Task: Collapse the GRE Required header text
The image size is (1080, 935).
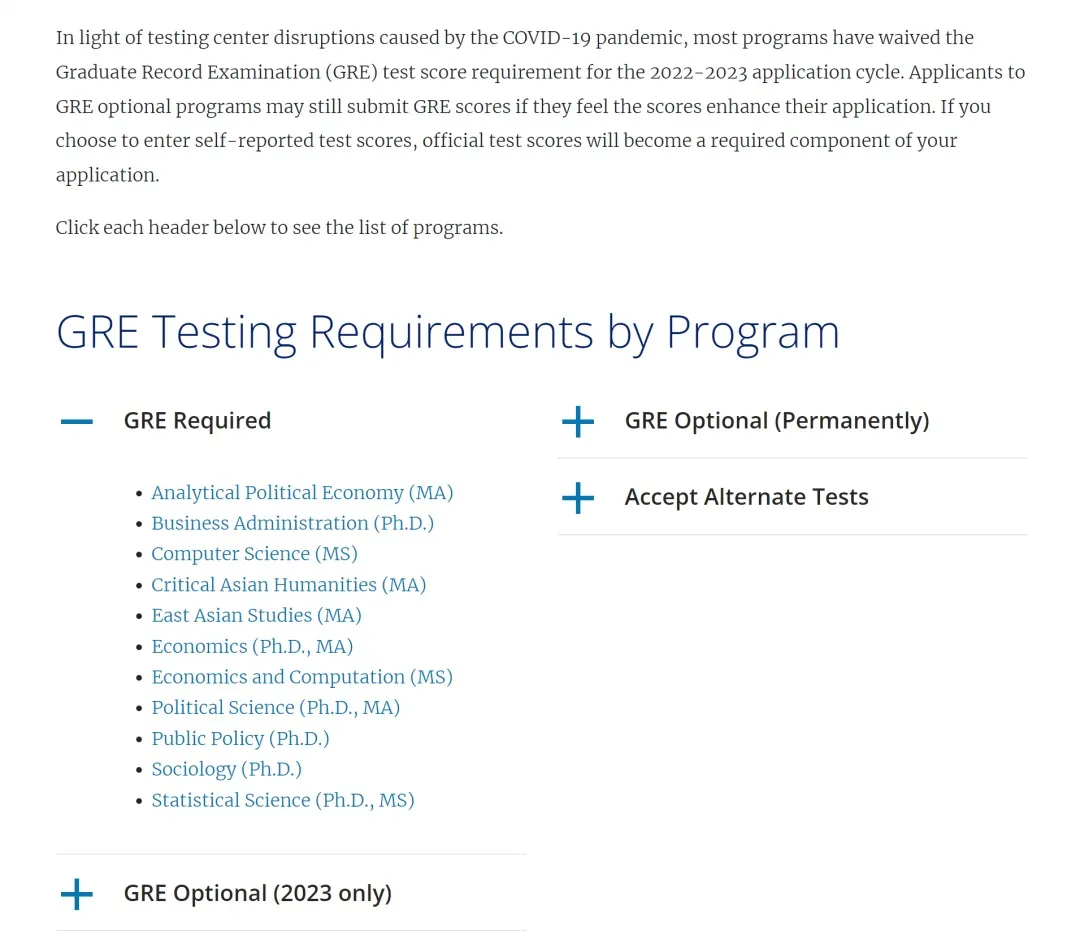Action: pyautogui.click(x=197, y=421)
